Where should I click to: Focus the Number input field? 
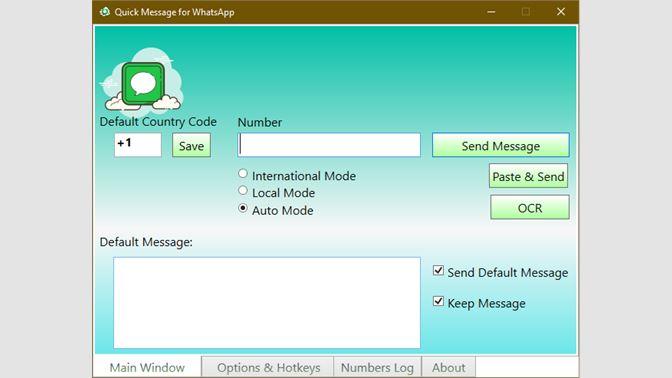[x=329, y=145]
